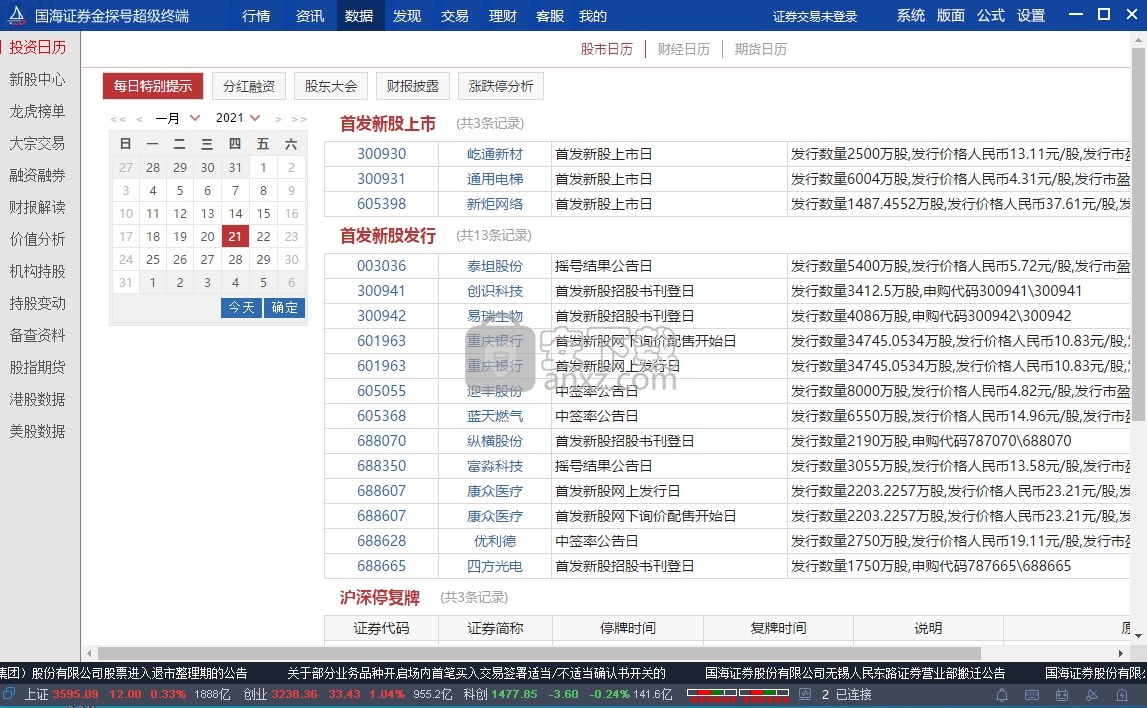Click 每日特别提示 button
This screenshot has width=1147, height=708.
[152, 86]
